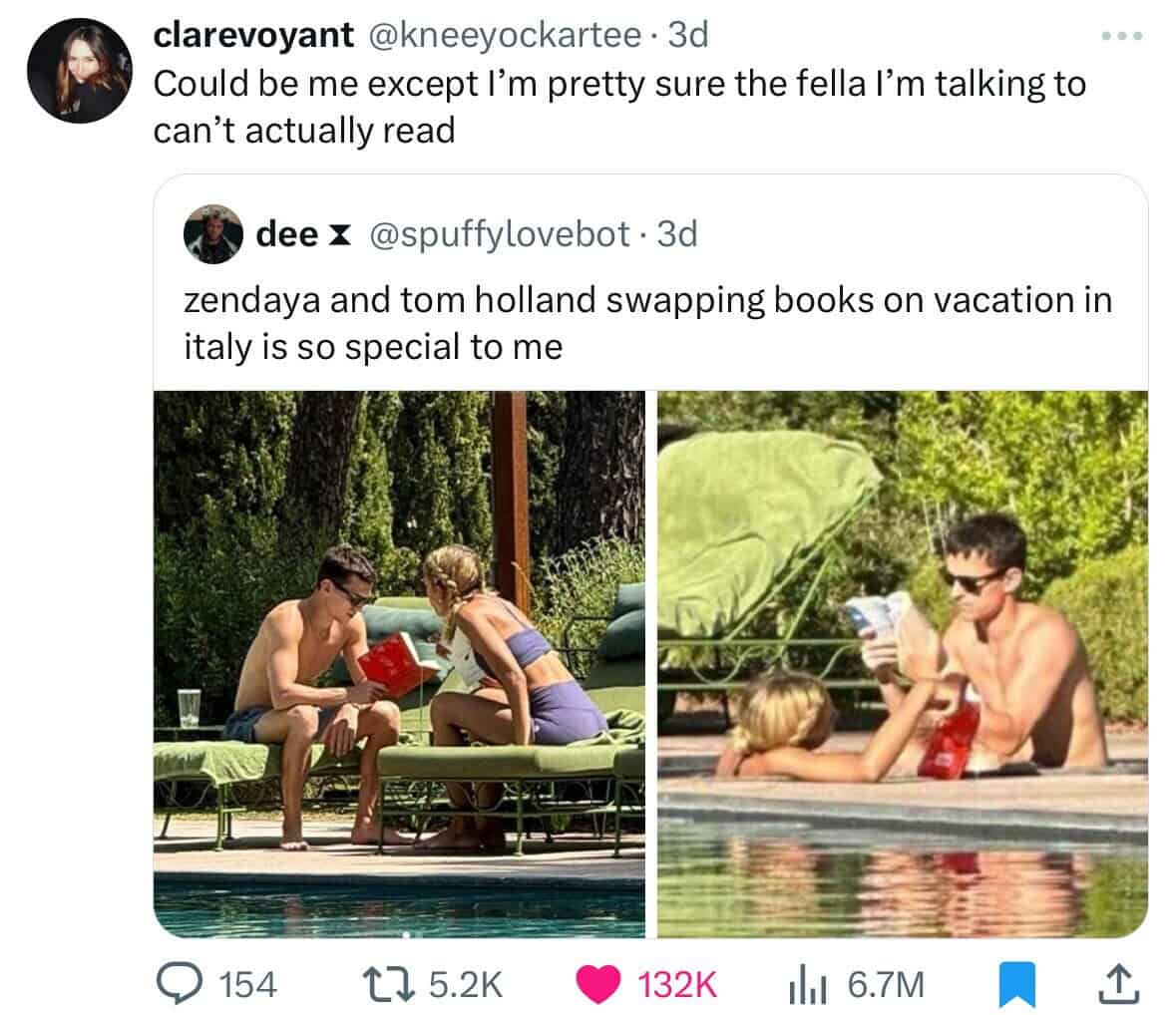Open the left poolside lounge chair photo
The width and height of the screenshot is (1176, 1015).
tap(399, 664)
